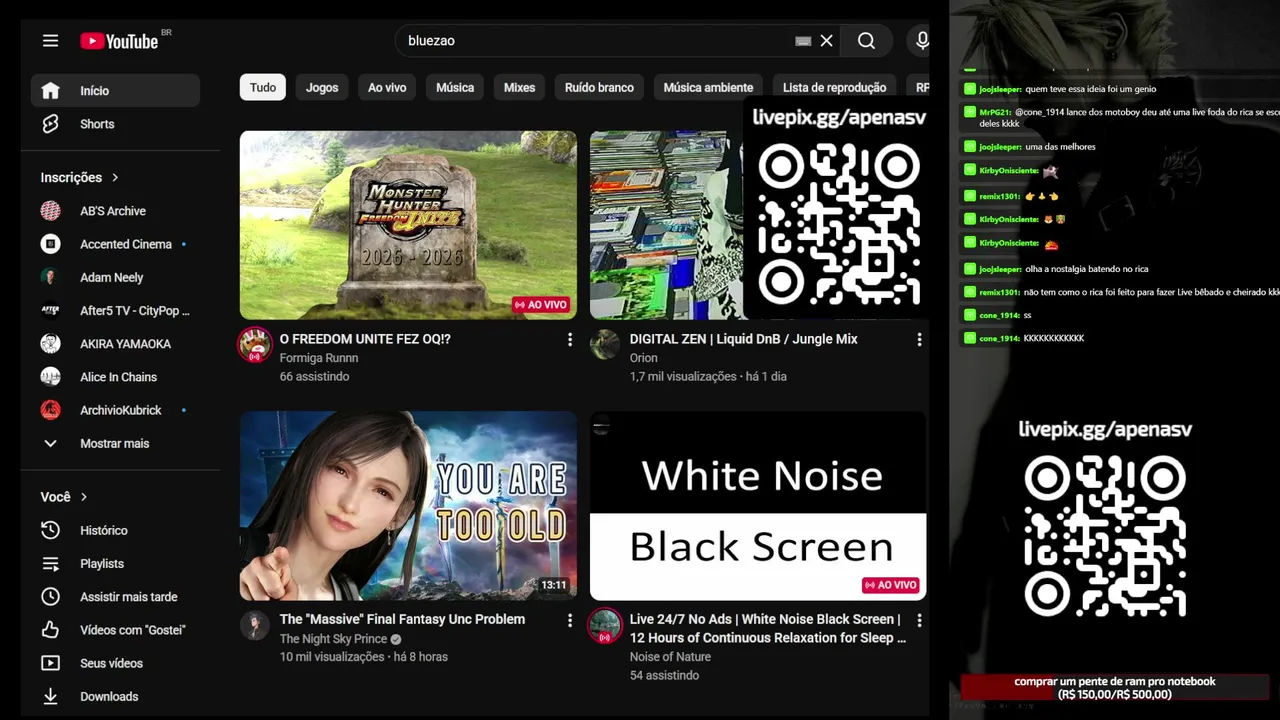Open Live 24/7 No Ads White Noise title
This screenshot has width=1280, height=720.
point(767,629)
